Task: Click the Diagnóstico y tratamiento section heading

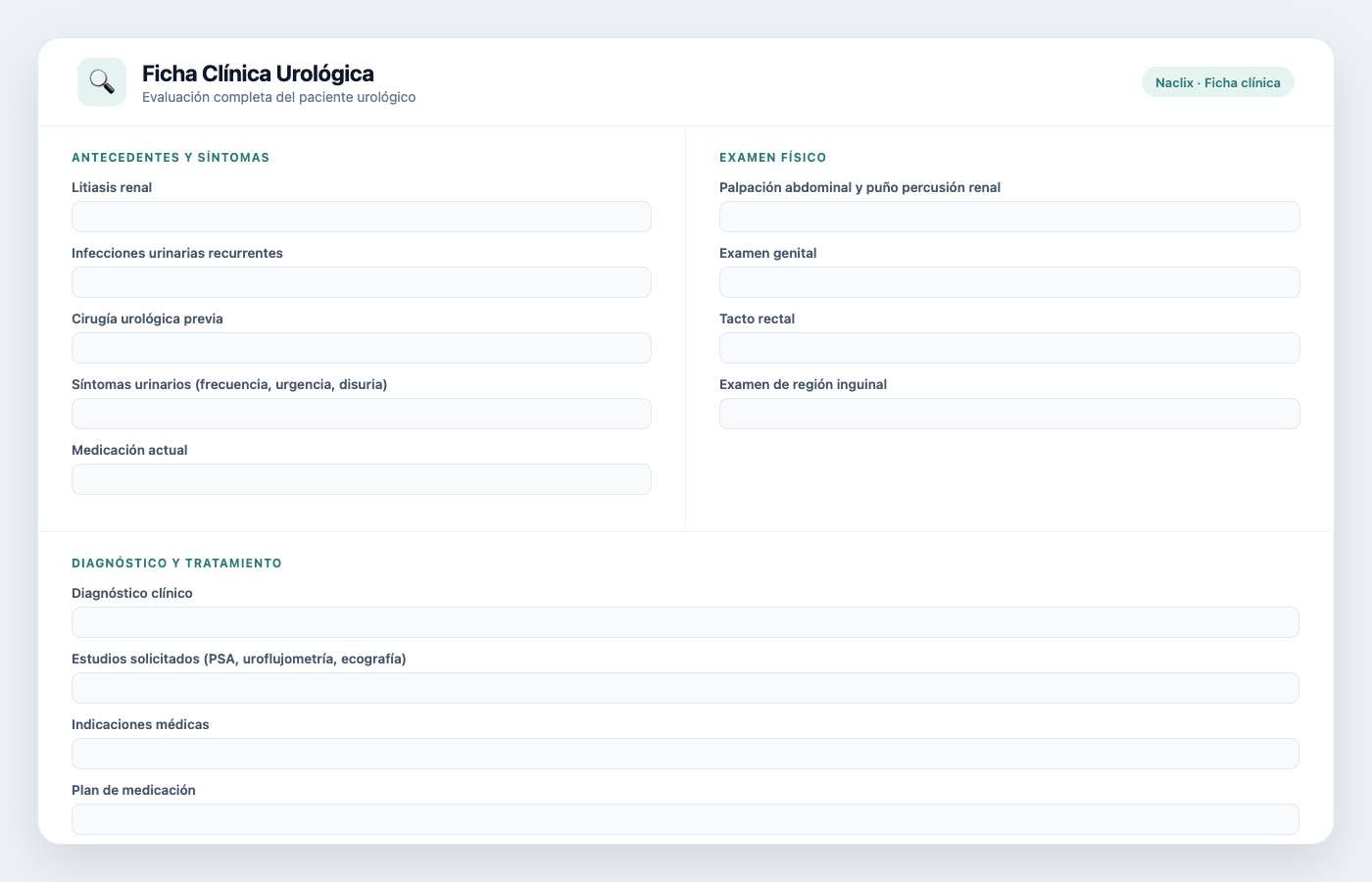Action: [176, 563]
